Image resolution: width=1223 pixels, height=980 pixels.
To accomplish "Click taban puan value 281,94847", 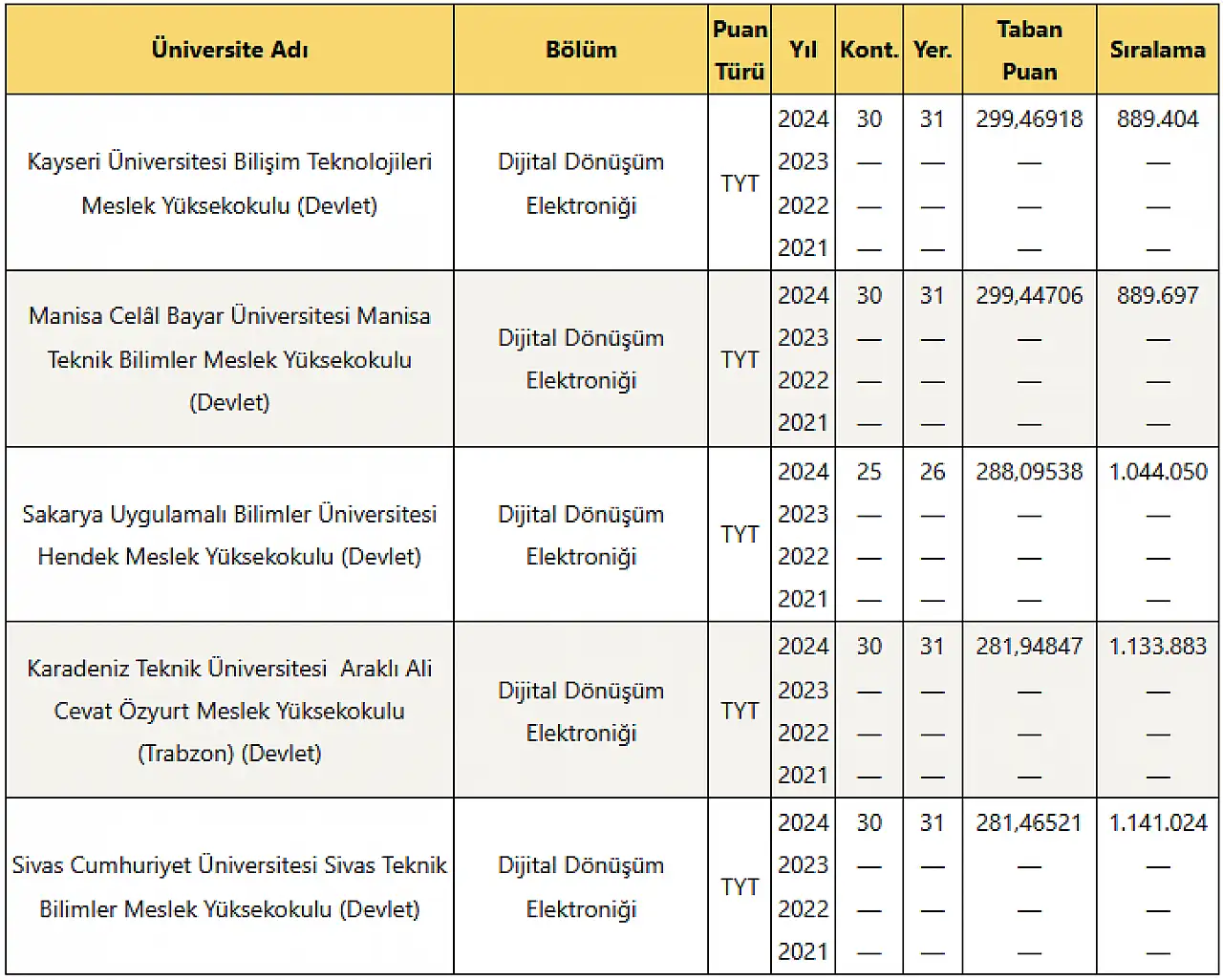I will [1029, 647].
